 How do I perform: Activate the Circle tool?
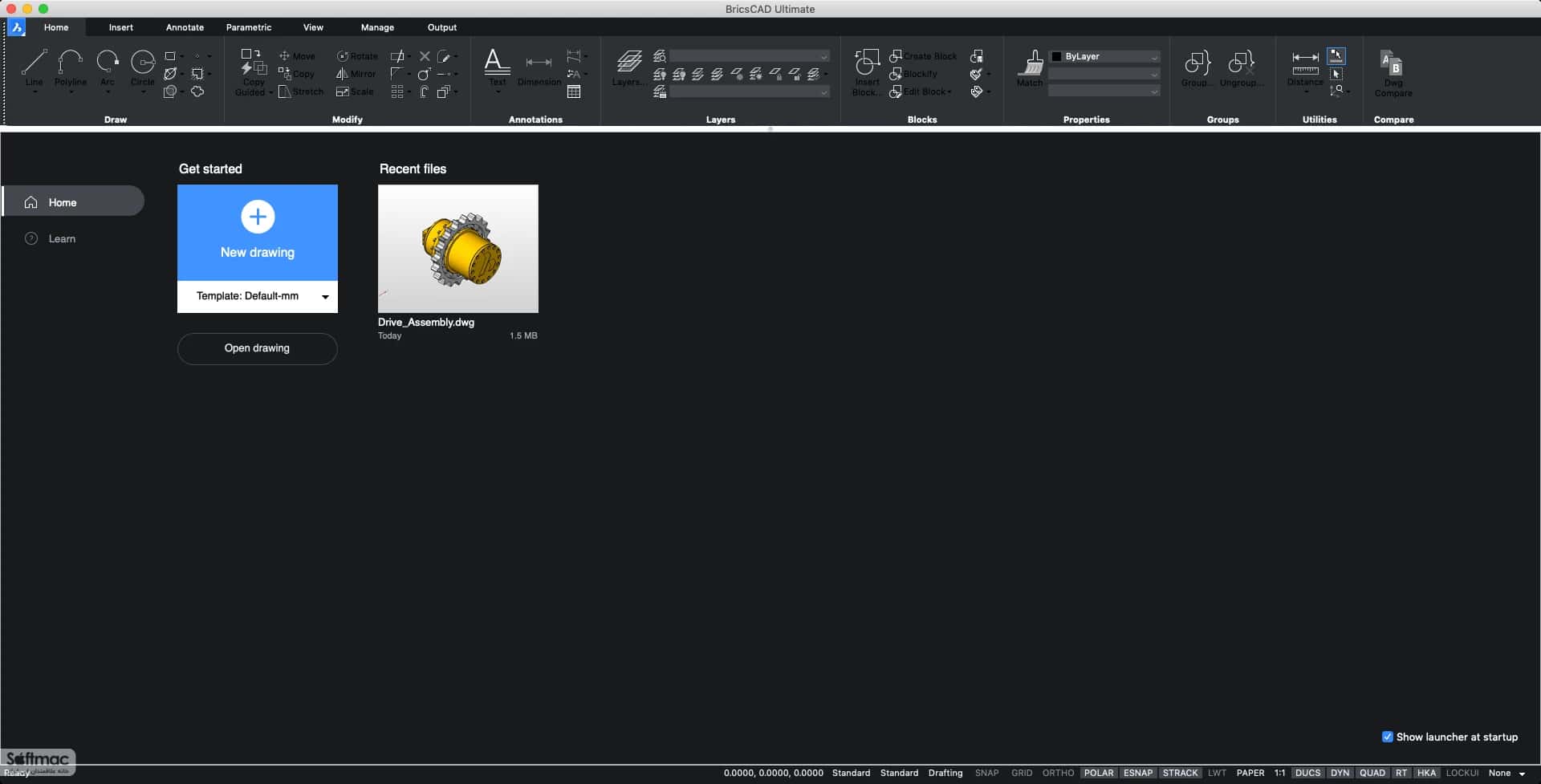tap(142, 67)
